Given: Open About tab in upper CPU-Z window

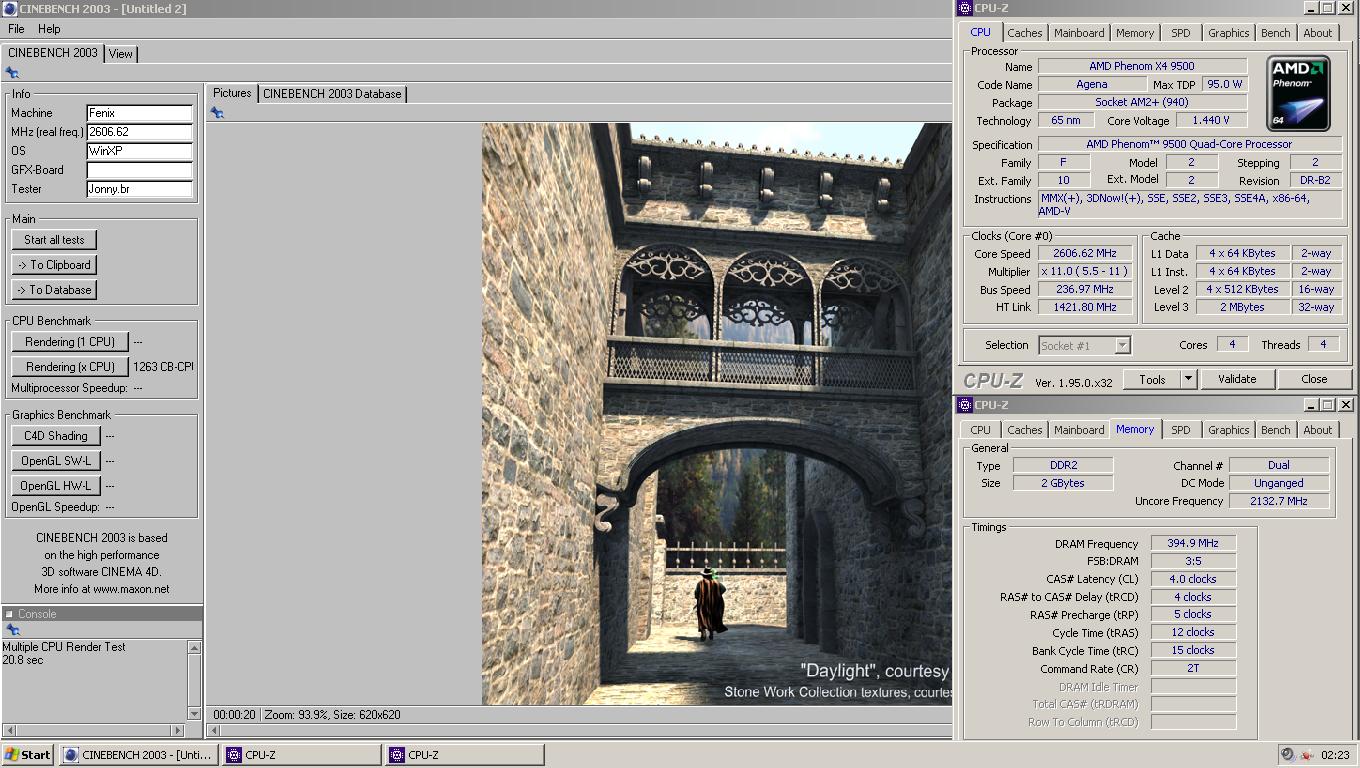Looking at the screenshot, I should (x=1318, y=33).
